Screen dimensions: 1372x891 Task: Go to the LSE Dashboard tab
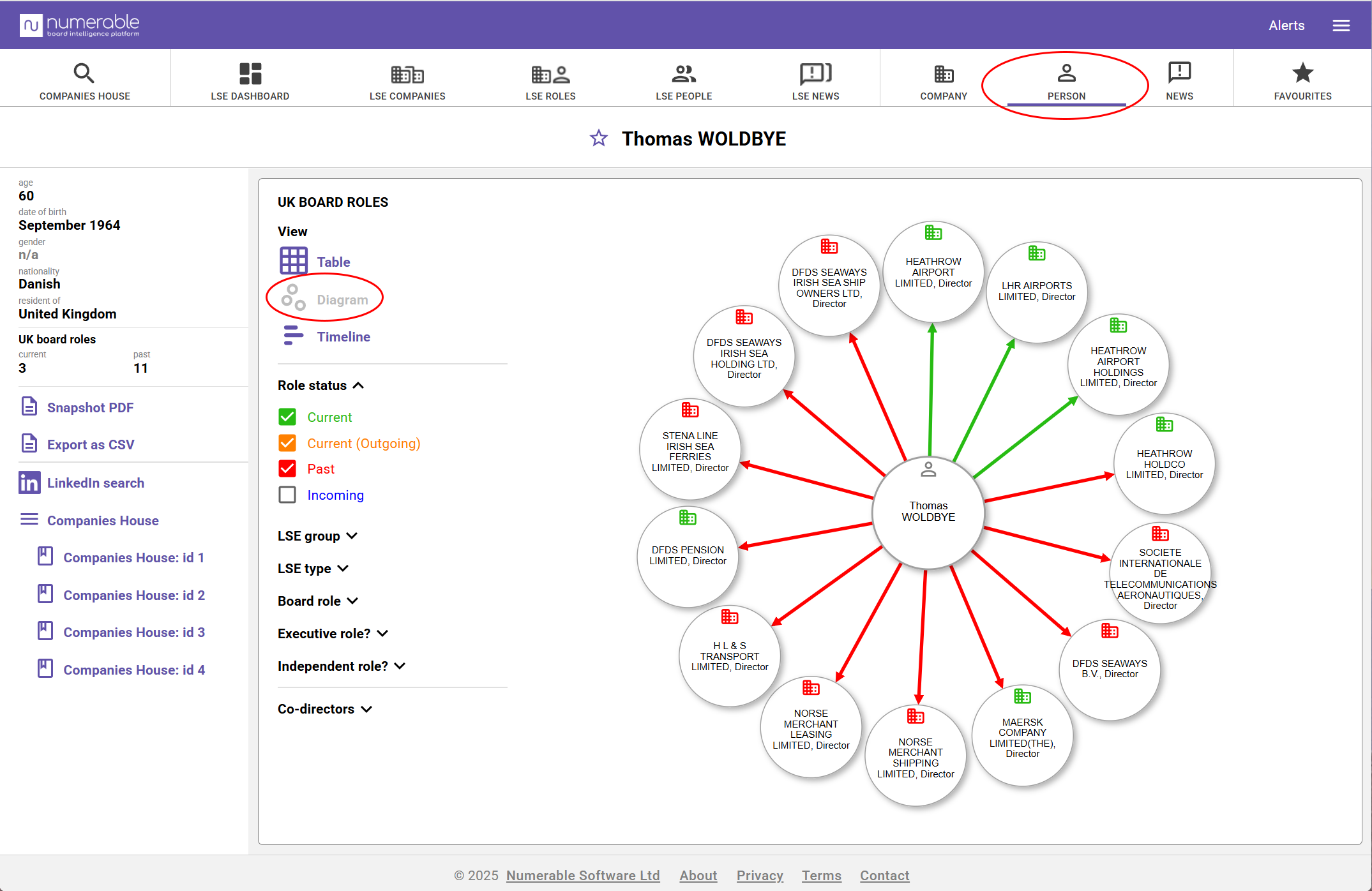point(250,81)
